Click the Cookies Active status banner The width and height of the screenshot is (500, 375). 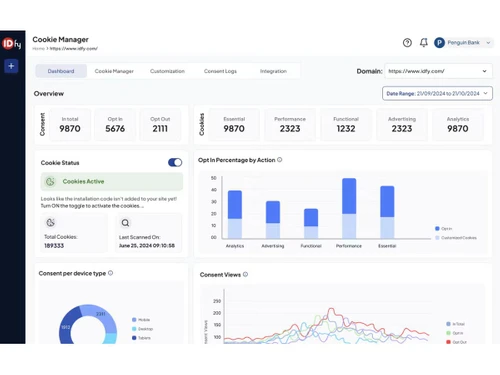pos(112,181)
